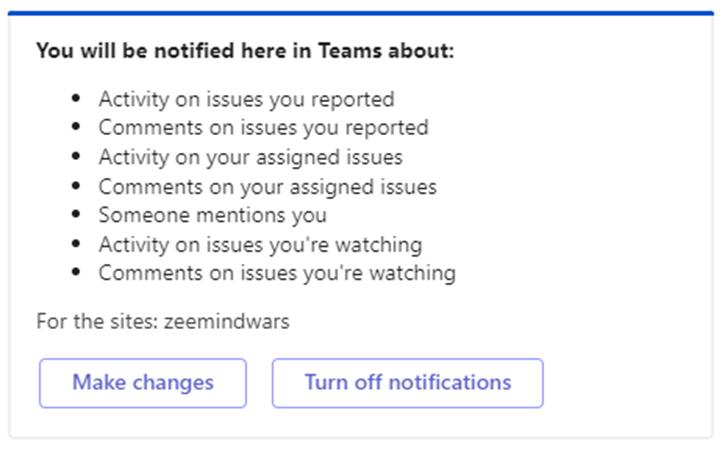Click the blue top border of the card

pos(360,13)
